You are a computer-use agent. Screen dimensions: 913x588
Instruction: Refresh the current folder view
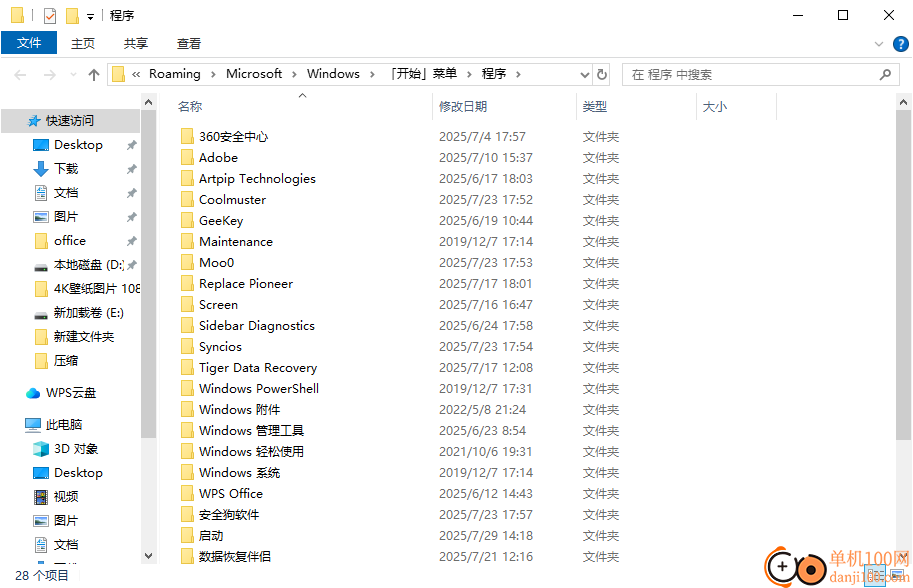coord(602,75)
